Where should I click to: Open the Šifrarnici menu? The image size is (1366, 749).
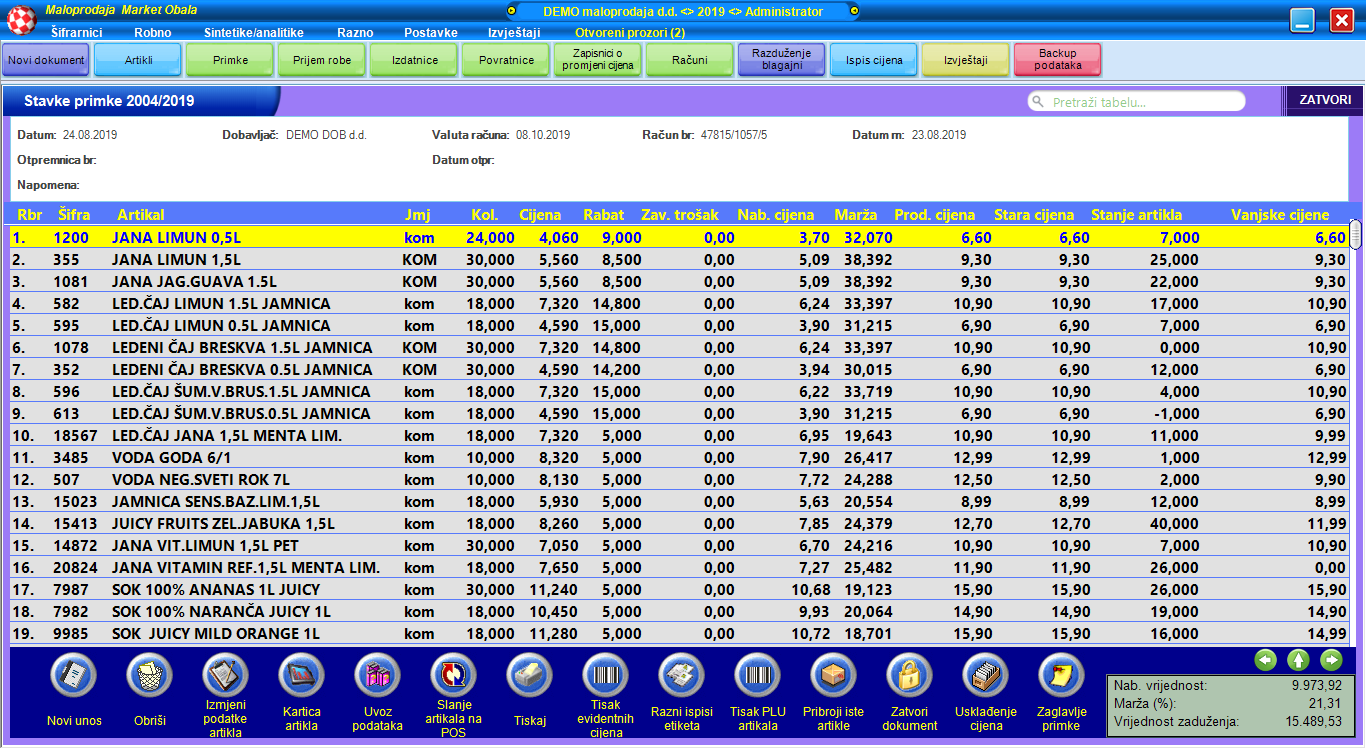point(77,32)
